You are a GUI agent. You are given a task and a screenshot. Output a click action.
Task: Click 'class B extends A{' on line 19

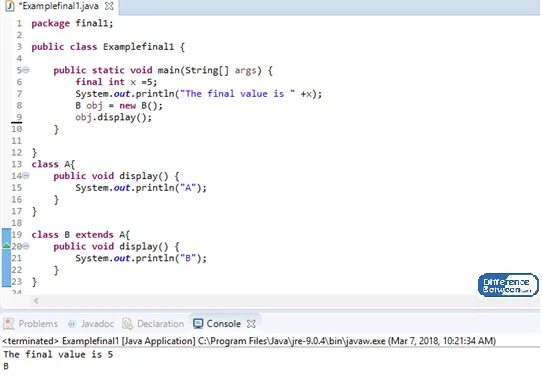(81, 235)
